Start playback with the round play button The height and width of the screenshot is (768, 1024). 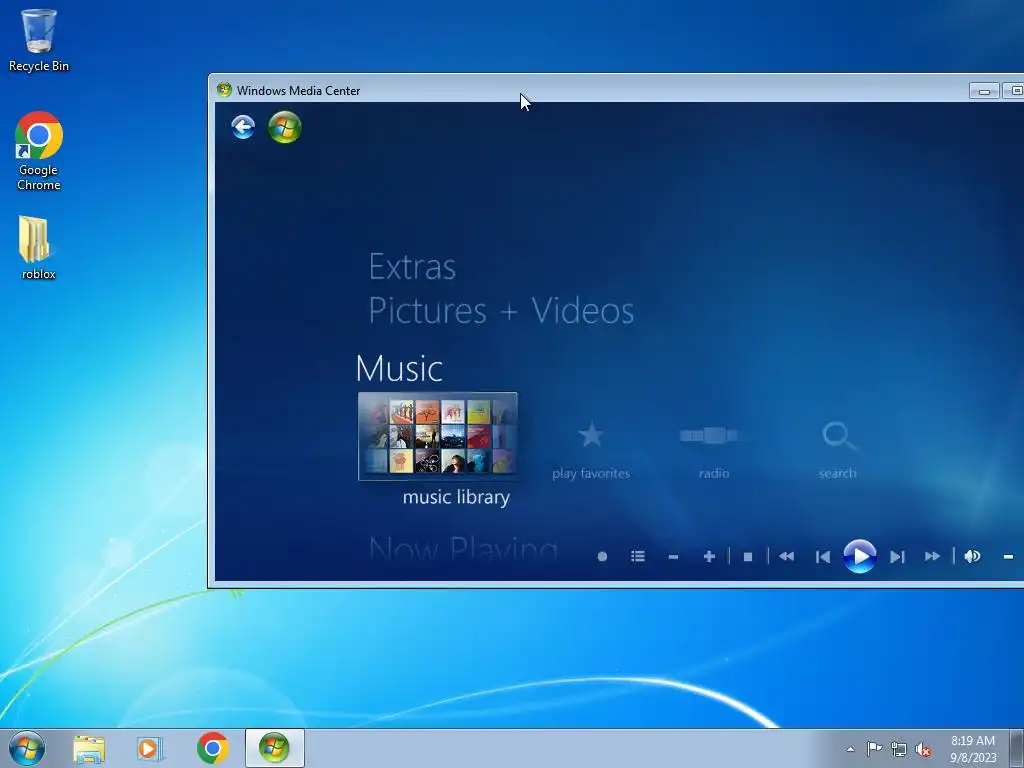coord(859,556)
